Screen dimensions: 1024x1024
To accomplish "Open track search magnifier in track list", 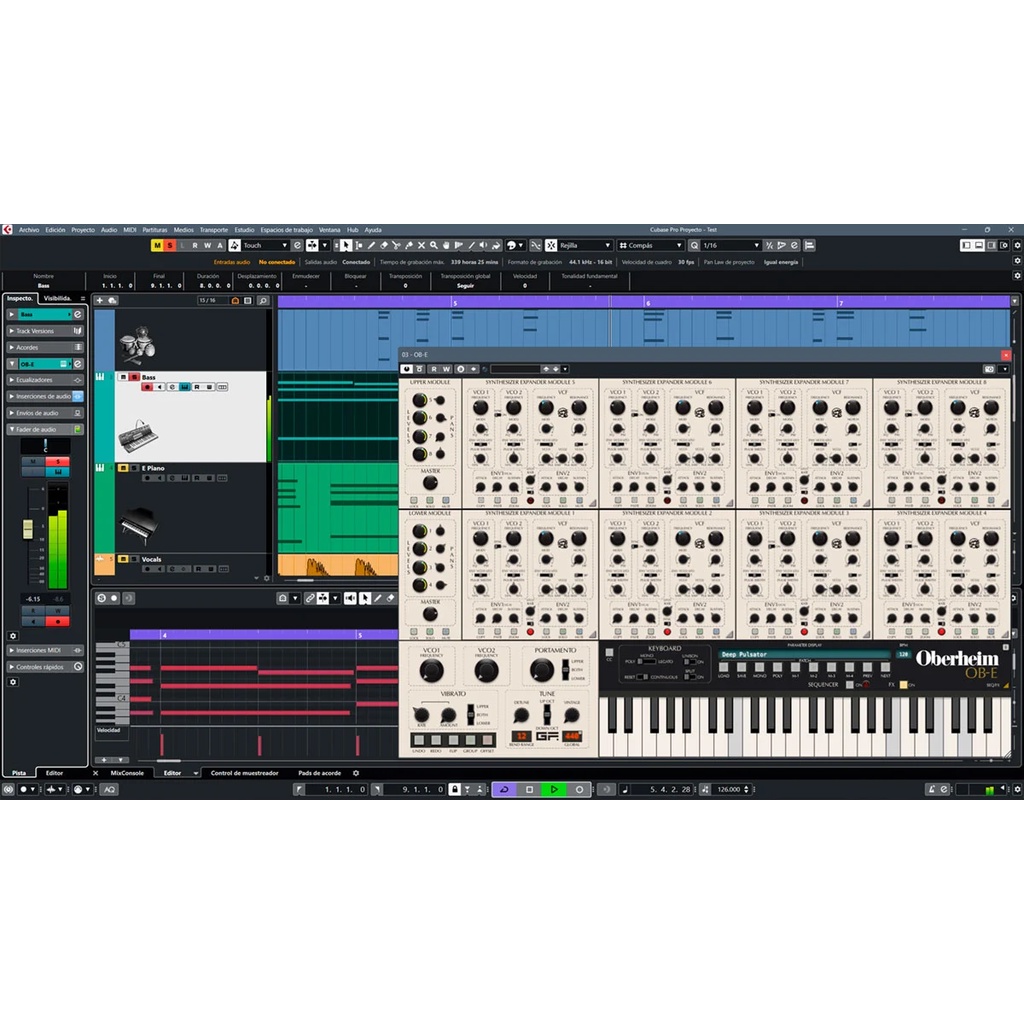I will (x=263, y=300).
